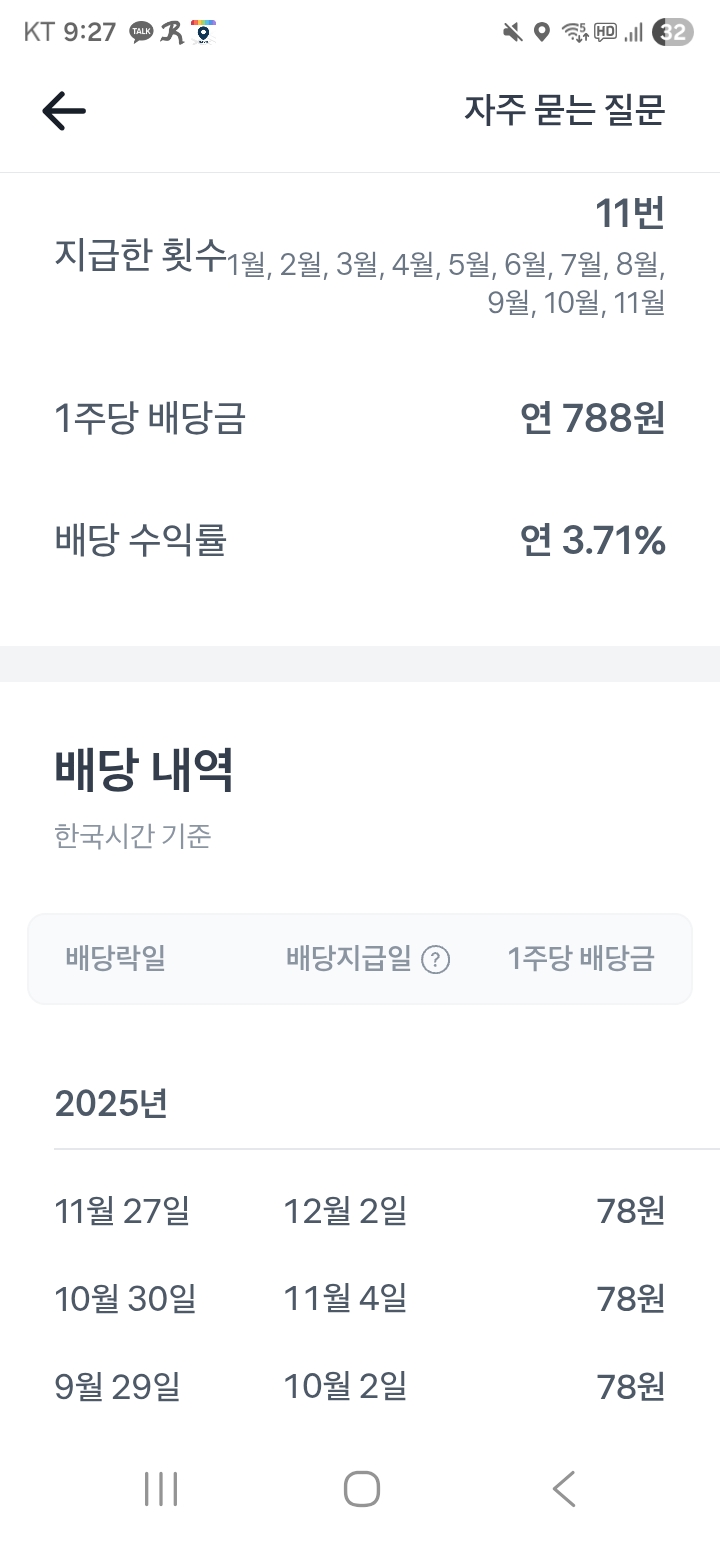720x1544 pixels.
Task: Select the 11월 27일 dividend row
Action: coord(360,1212)
